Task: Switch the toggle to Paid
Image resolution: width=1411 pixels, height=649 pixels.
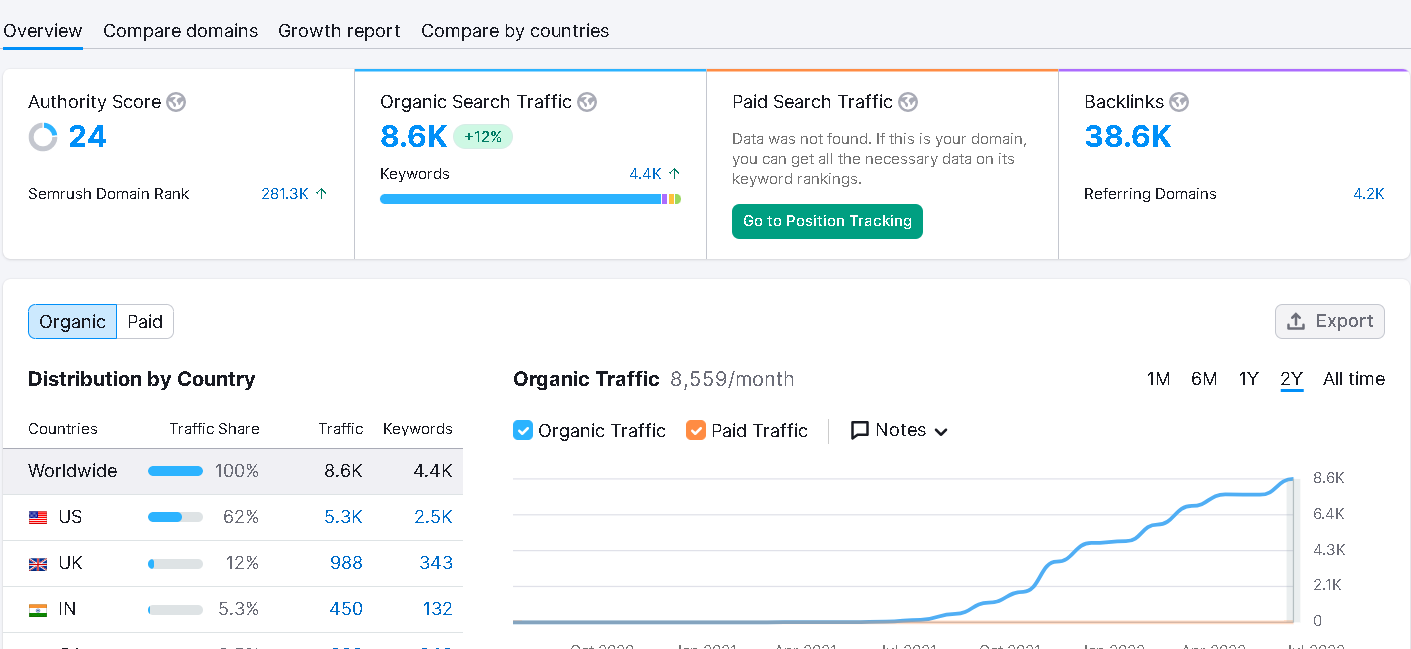Action: pyautogui.click(x=145, y=322)
